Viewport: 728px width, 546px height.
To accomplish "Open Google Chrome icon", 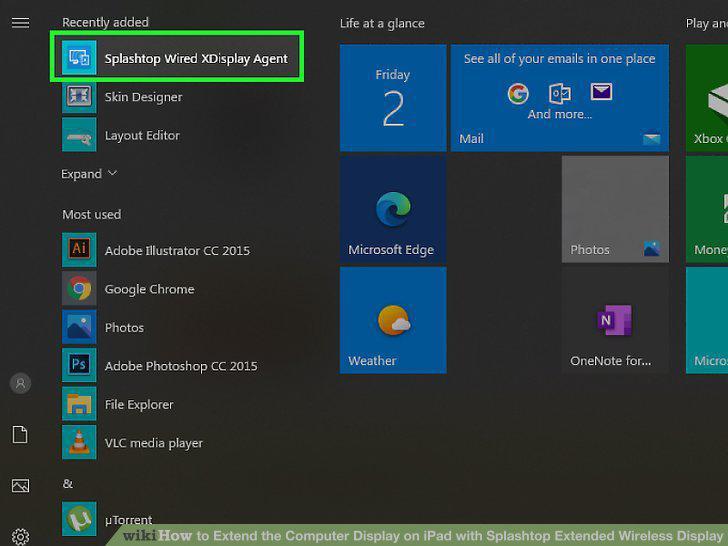I will 79,288.
